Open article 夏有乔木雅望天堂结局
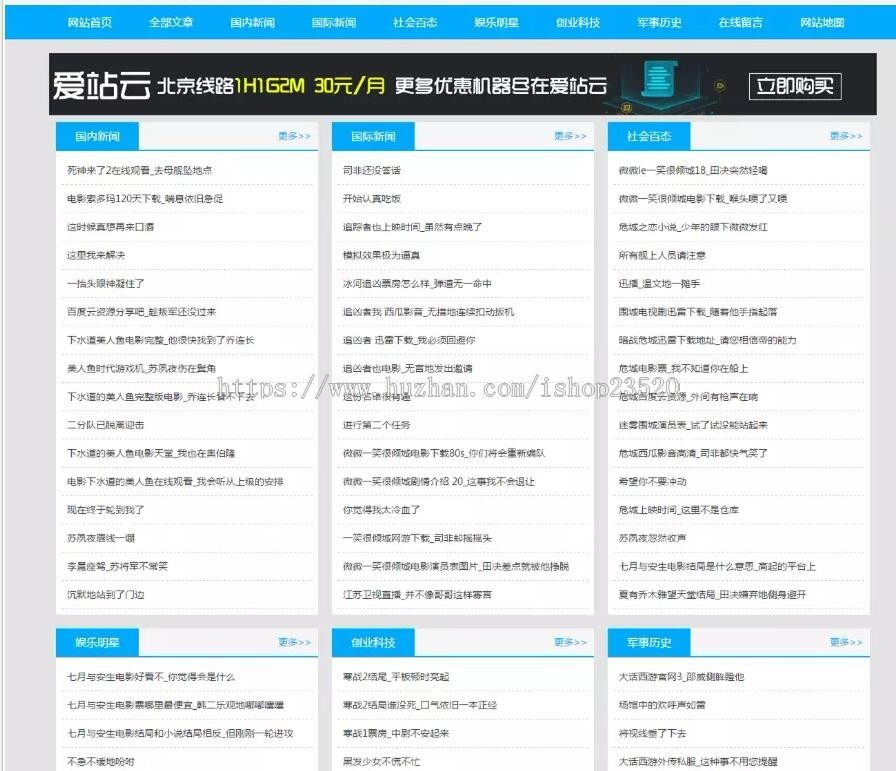The height and width of the screenshot is (771, 896). click(x=713, y=594)
